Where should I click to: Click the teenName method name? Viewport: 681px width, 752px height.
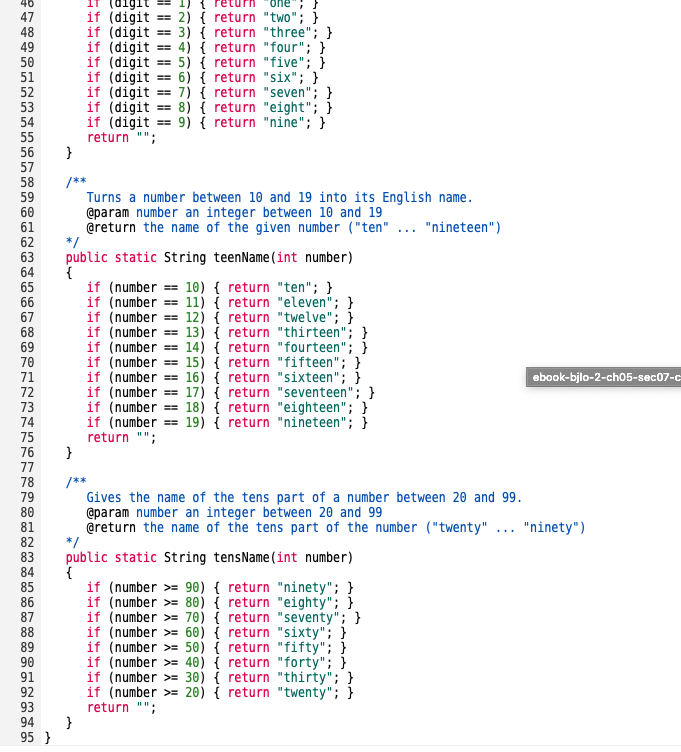click(x=242, y=258)
